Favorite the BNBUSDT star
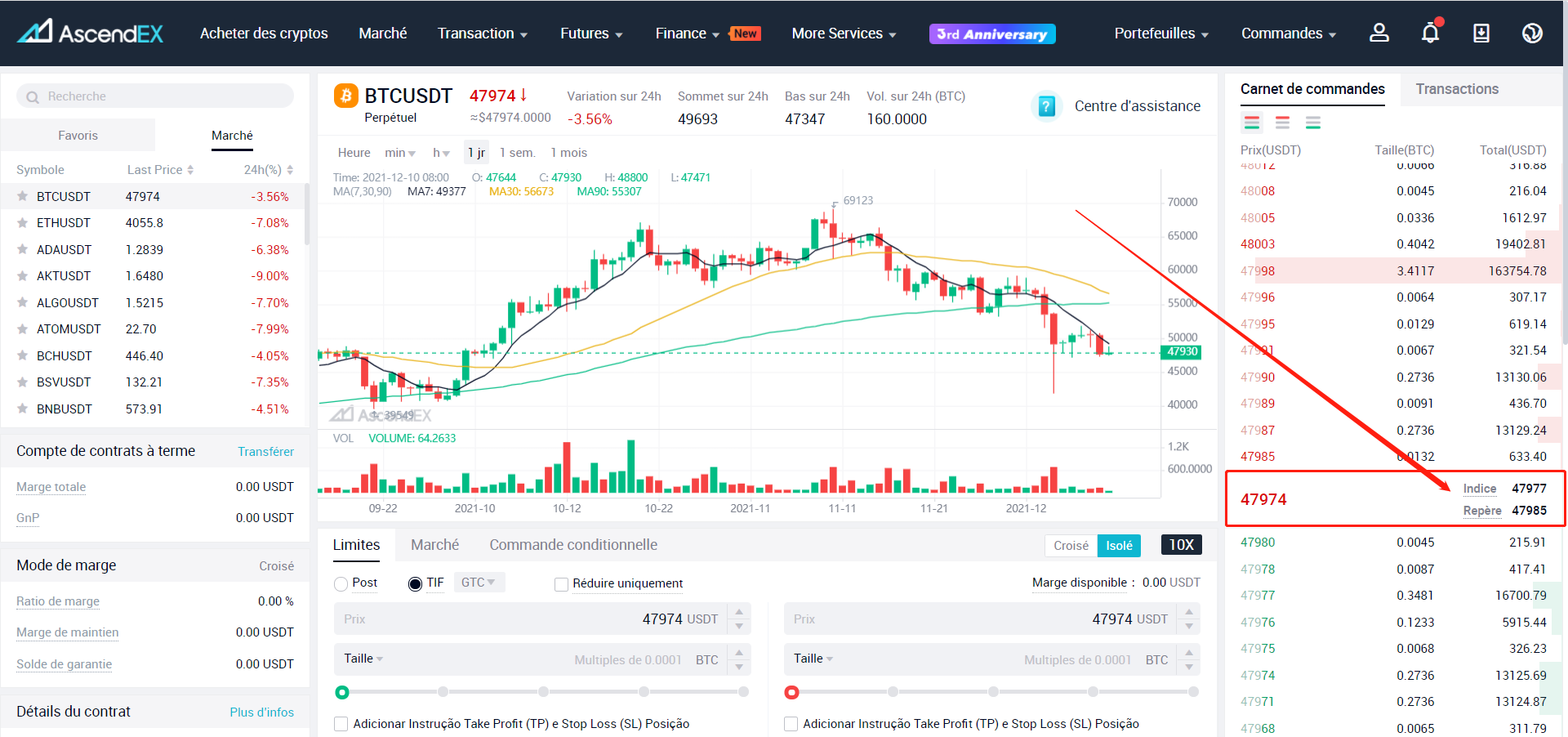The width and height of the screenshot is (1568, 737). (x=23, y=409)
